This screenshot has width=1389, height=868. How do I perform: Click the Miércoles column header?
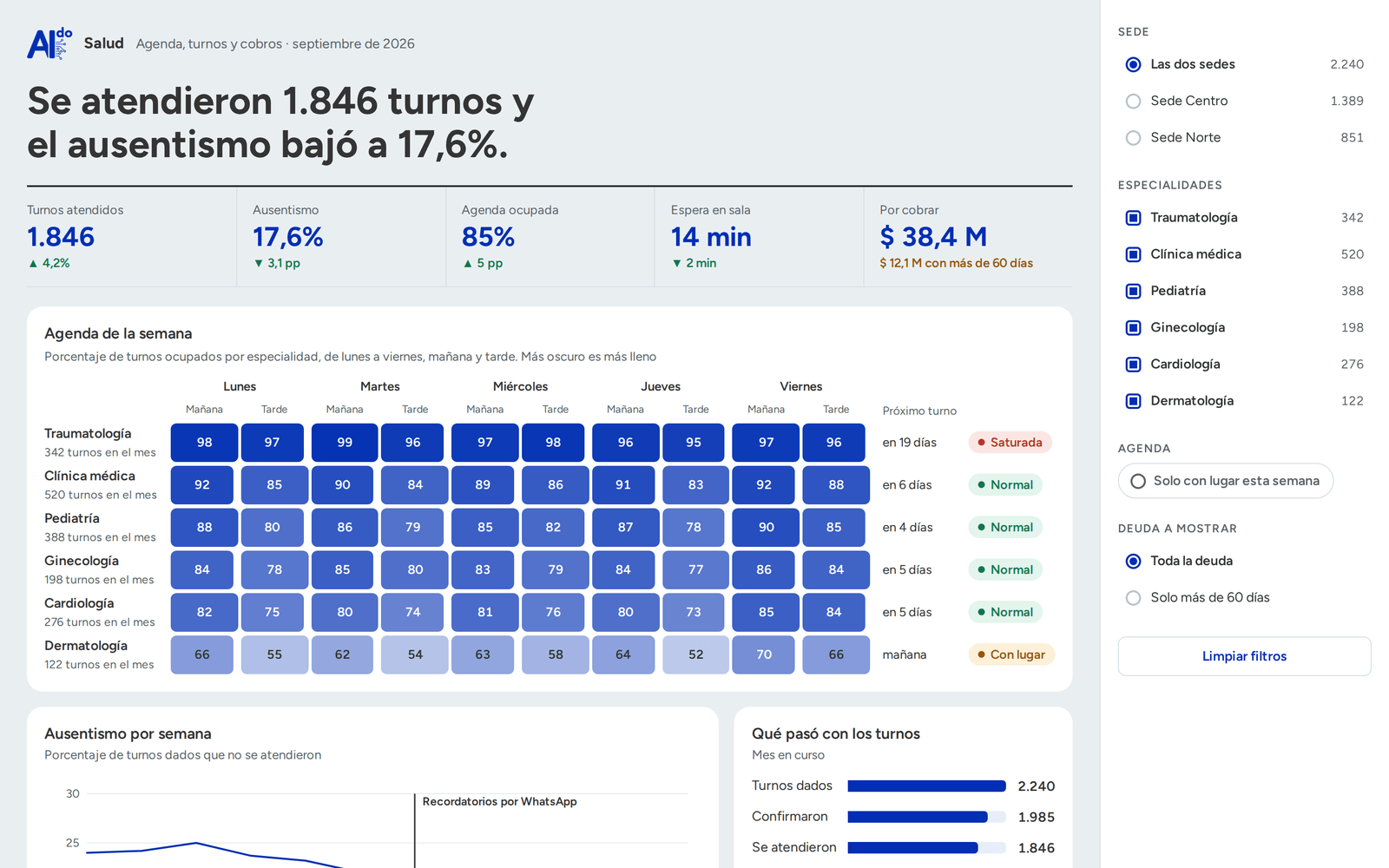pyautogui.click(x=520, y=386)
